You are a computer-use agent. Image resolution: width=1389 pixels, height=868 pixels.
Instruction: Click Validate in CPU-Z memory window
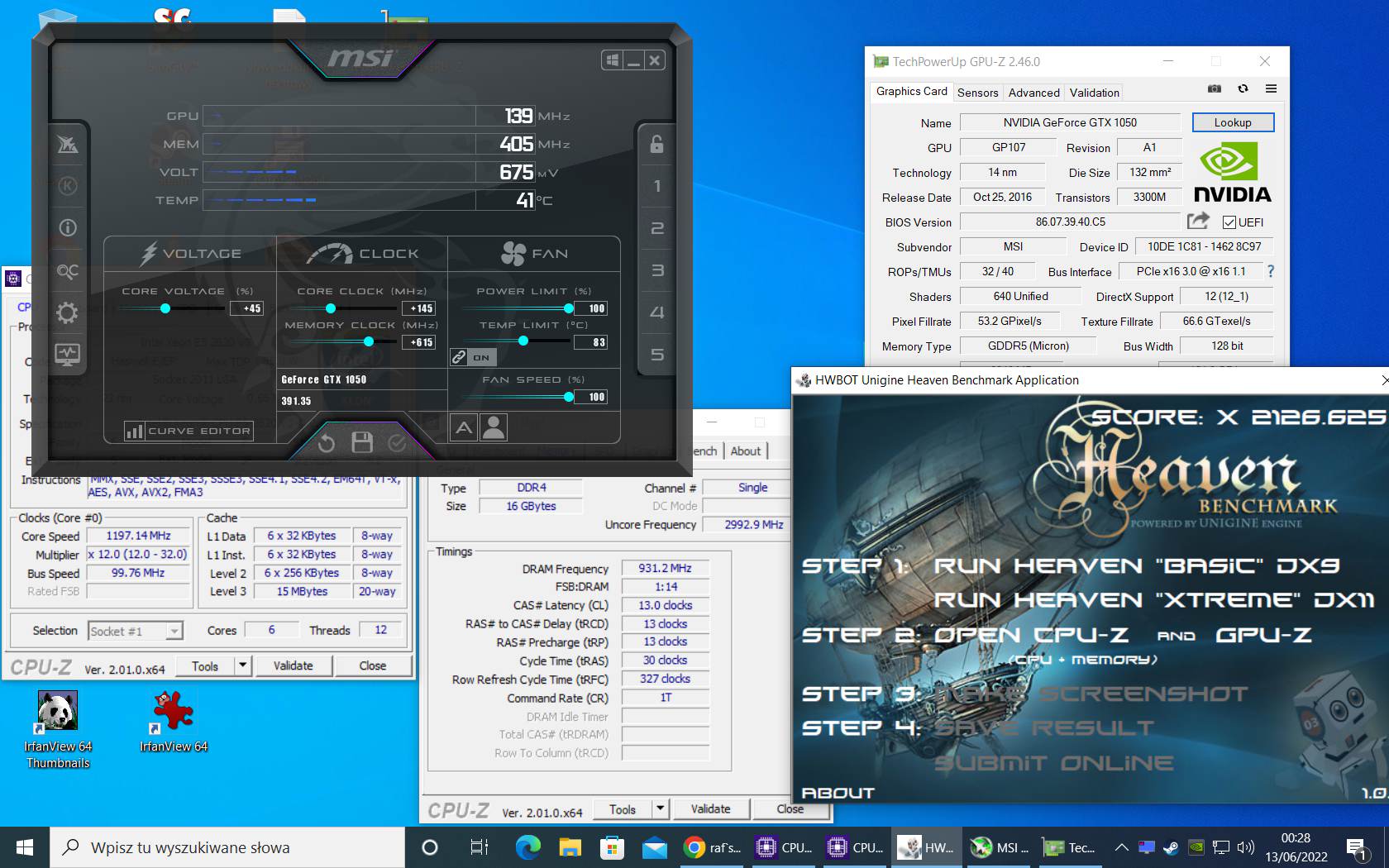710,809
